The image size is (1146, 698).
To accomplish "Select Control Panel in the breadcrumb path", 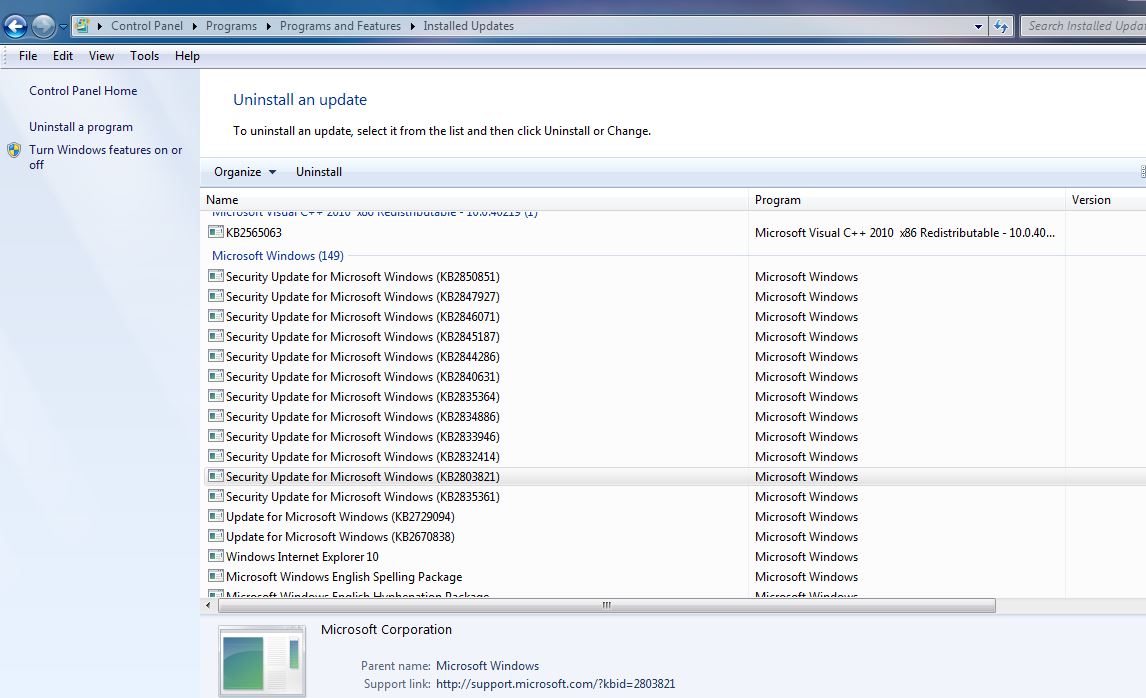I will pos(147,26).
